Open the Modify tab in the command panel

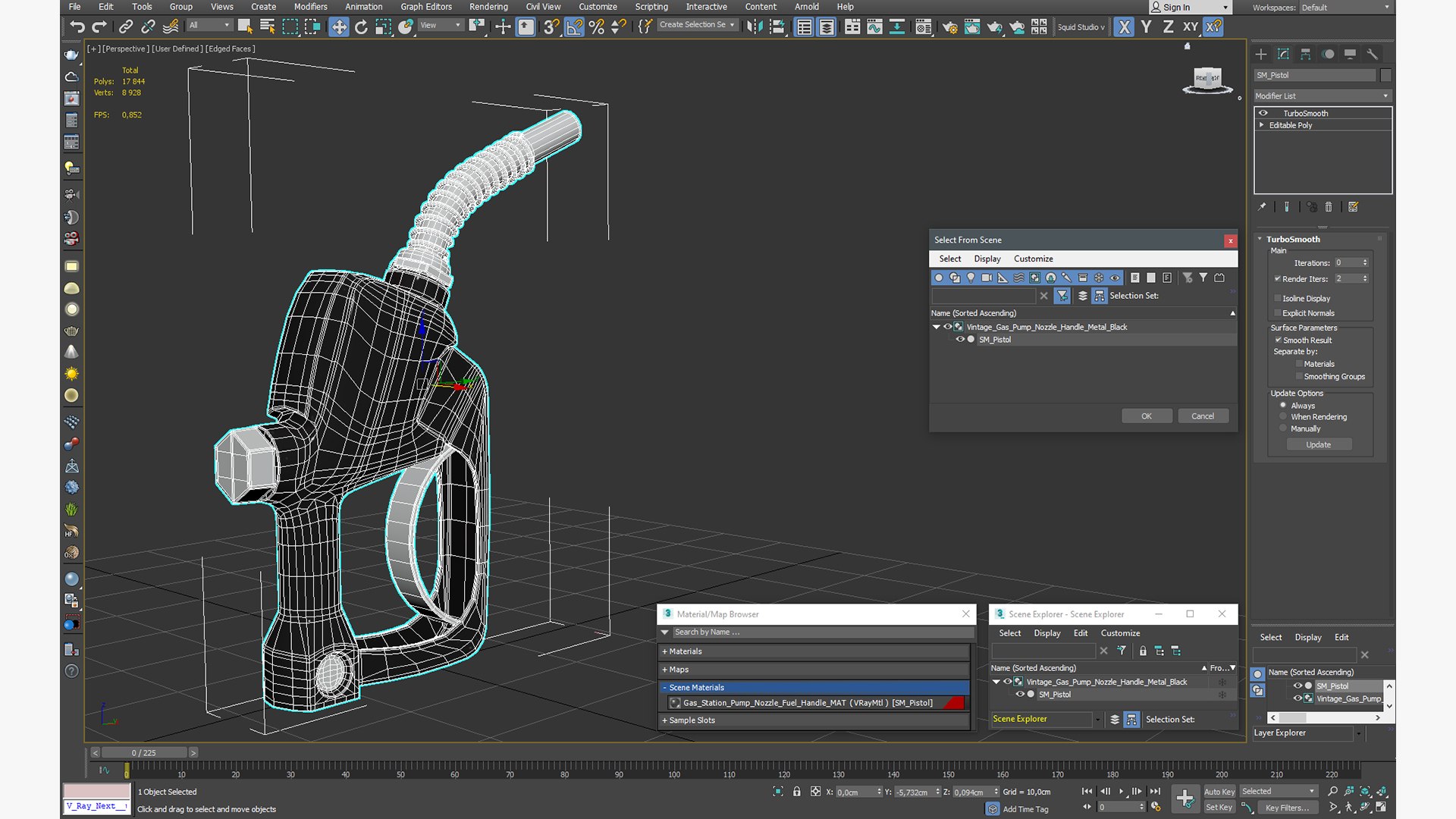[1283, 54]
